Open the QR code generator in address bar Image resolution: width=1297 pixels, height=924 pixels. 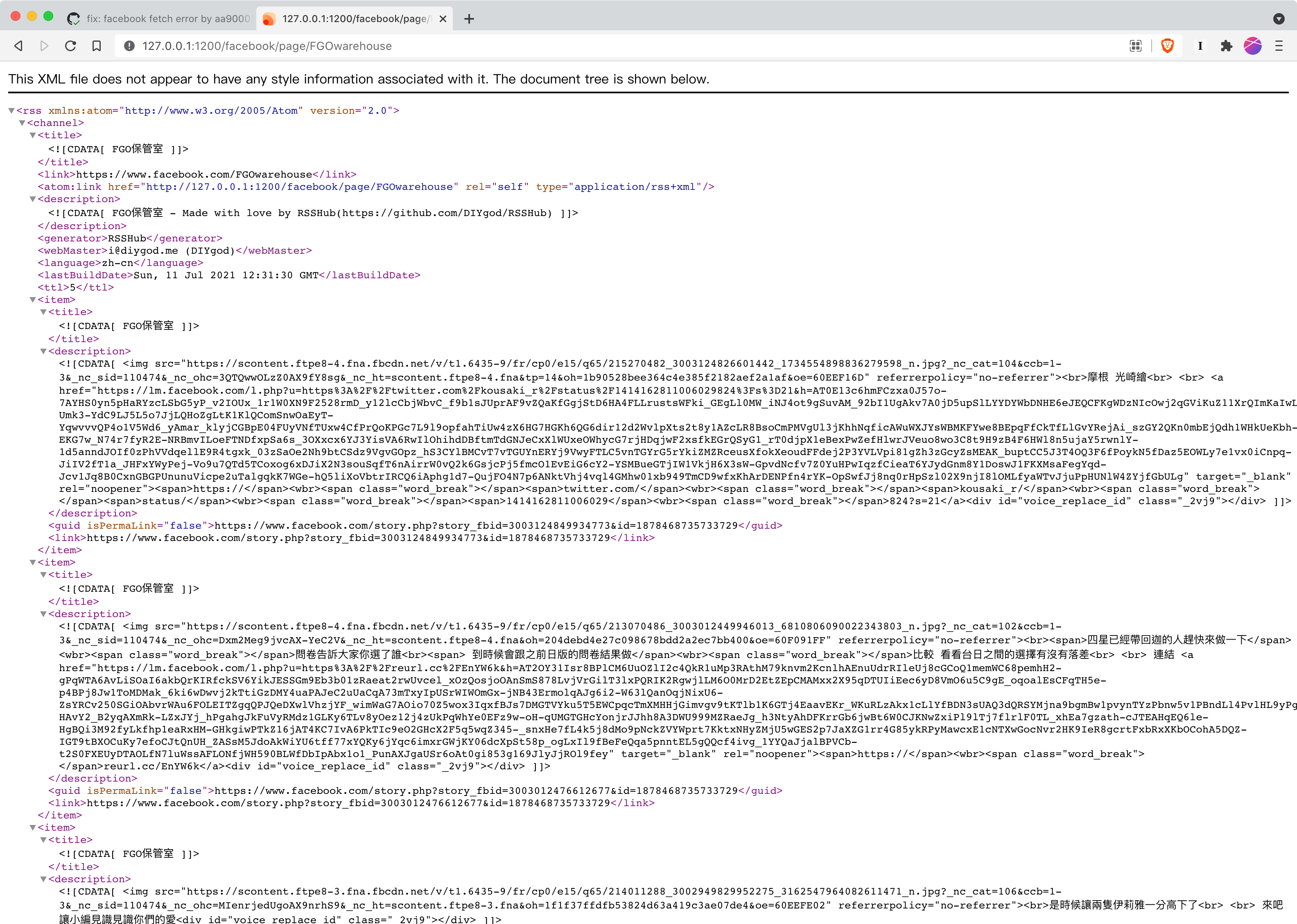tap(1135, 46)
